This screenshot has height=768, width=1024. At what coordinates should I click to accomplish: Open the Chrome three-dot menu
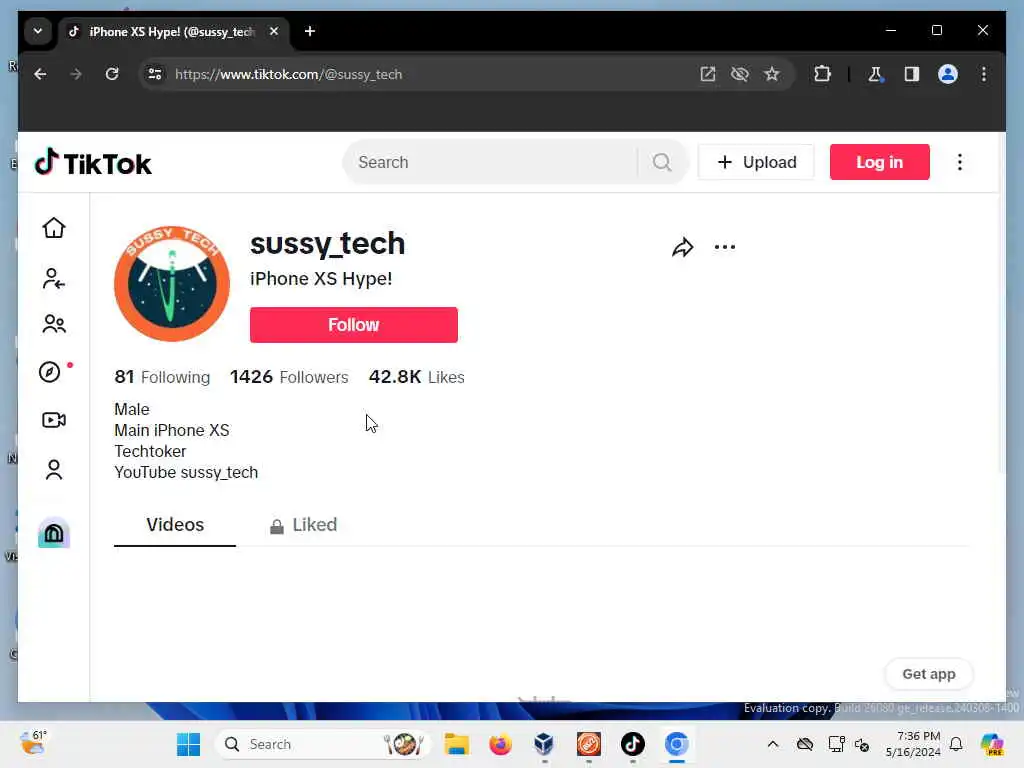pyautogui.click(x=984, y=74)
